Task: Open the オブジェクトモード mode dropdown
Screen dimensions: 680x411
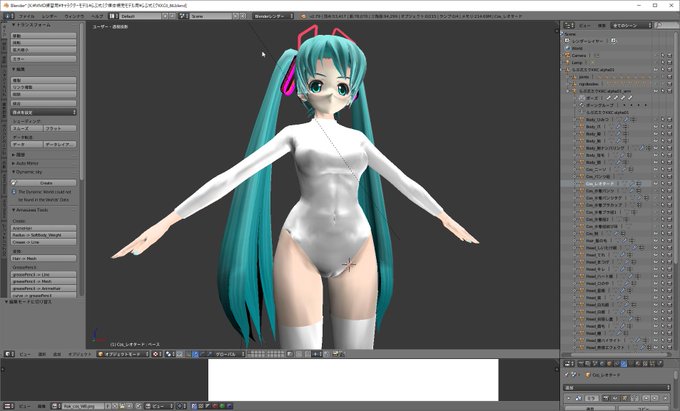Action: 123,354
